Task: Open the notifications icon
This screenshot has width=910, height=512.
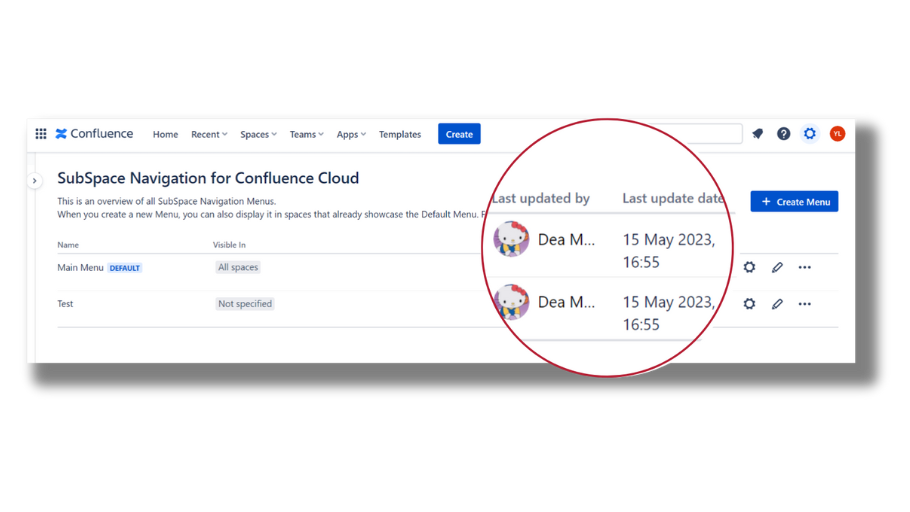Action: coord(758,134)
